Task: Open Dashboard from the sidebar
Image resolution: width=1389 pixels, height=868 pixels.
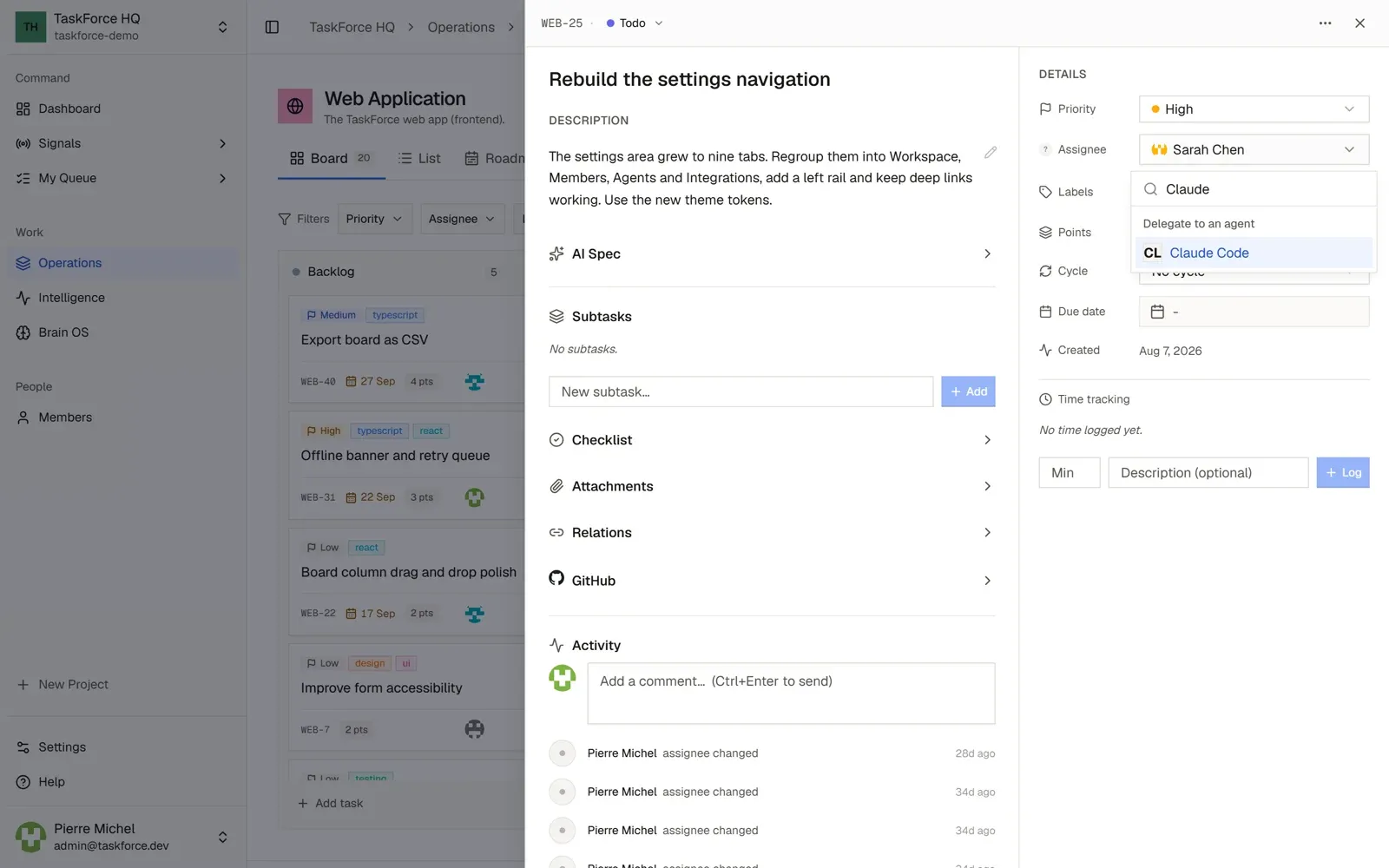Action: pos(122,108)
